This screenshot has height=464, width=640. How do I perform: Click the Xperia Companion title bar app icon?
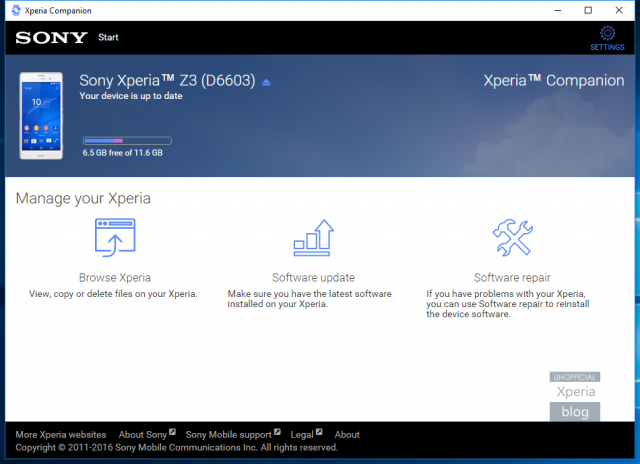tap(16, 10)
